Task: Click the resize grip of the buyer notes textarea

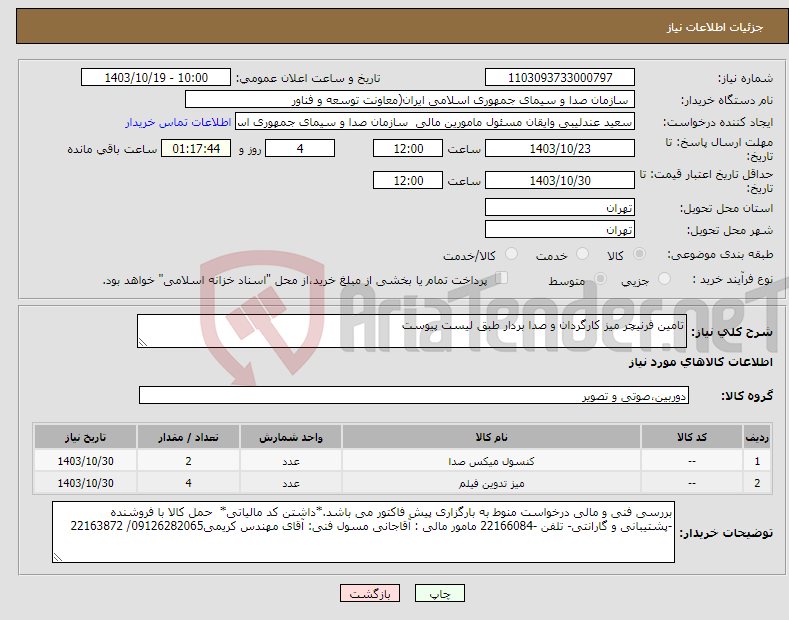Action: (58, 557)
